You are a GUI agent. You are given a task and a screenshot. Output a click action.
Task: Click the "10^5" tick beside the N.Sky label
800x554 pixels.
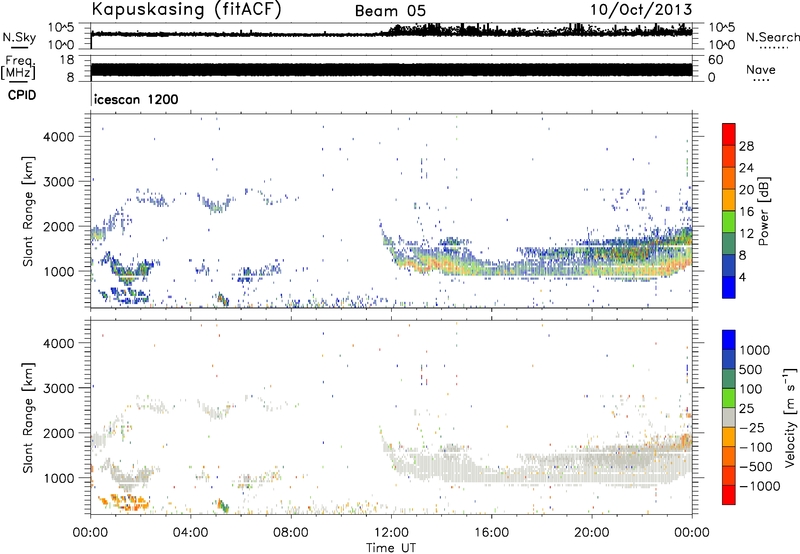[x=61, y=28]
